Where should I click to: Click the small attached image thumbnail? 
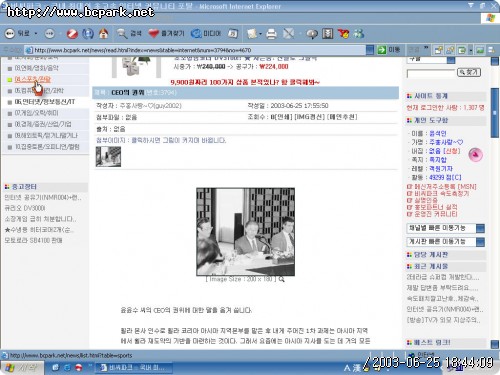(x=108, y=157)
